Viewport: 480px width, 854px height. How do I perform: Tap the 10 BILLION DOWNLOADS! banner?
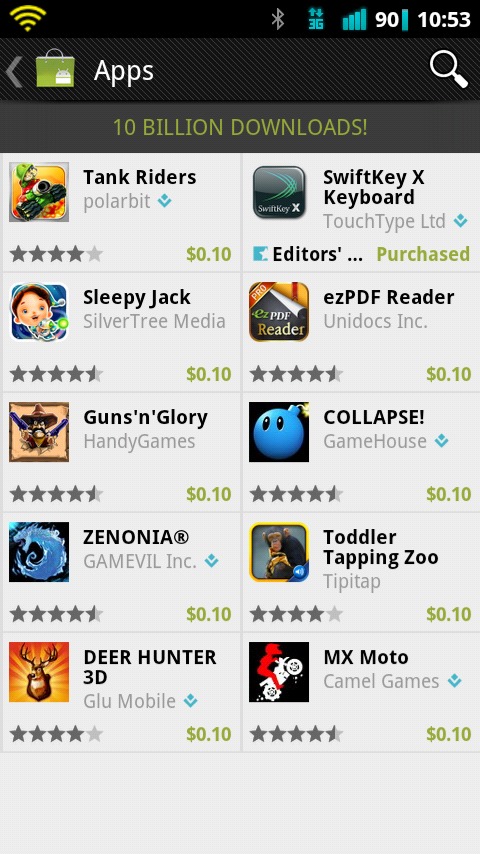pos(240,127)
